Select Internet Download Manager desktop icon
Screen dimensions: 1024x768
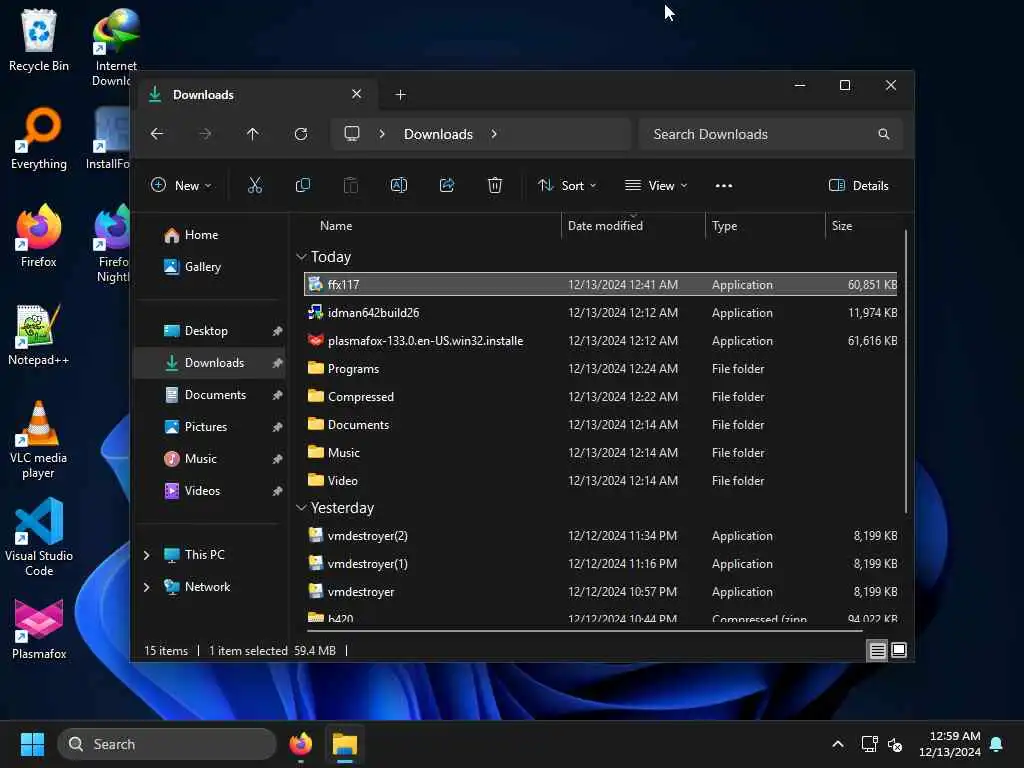(115, 48)
